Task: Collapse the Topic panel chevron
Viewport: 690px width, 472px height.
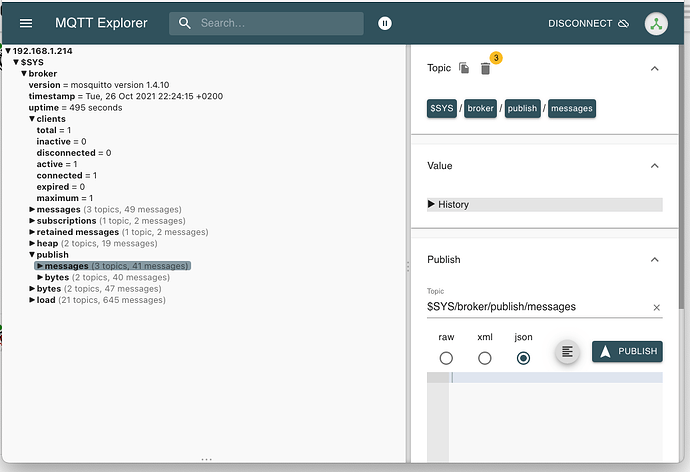Action: 654,69
